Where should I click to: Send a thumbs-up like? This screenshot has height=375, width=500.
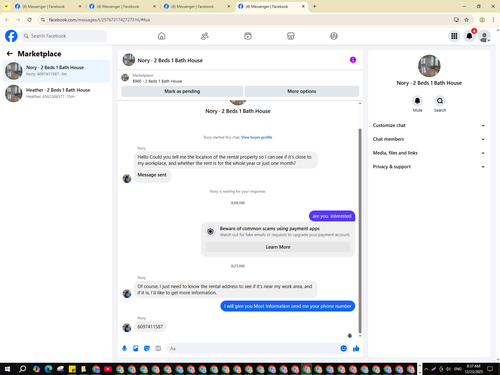coord(356,348)
